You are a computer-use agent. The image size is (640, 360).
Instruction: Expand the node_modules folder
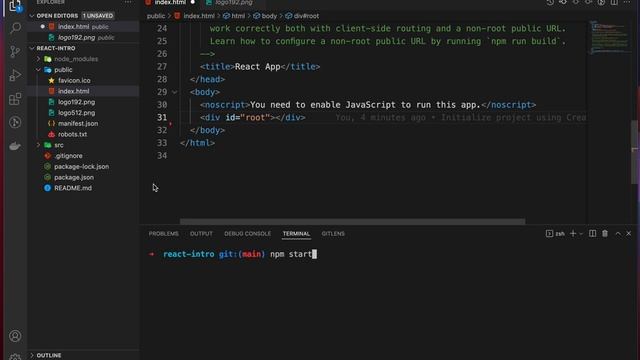39,59
